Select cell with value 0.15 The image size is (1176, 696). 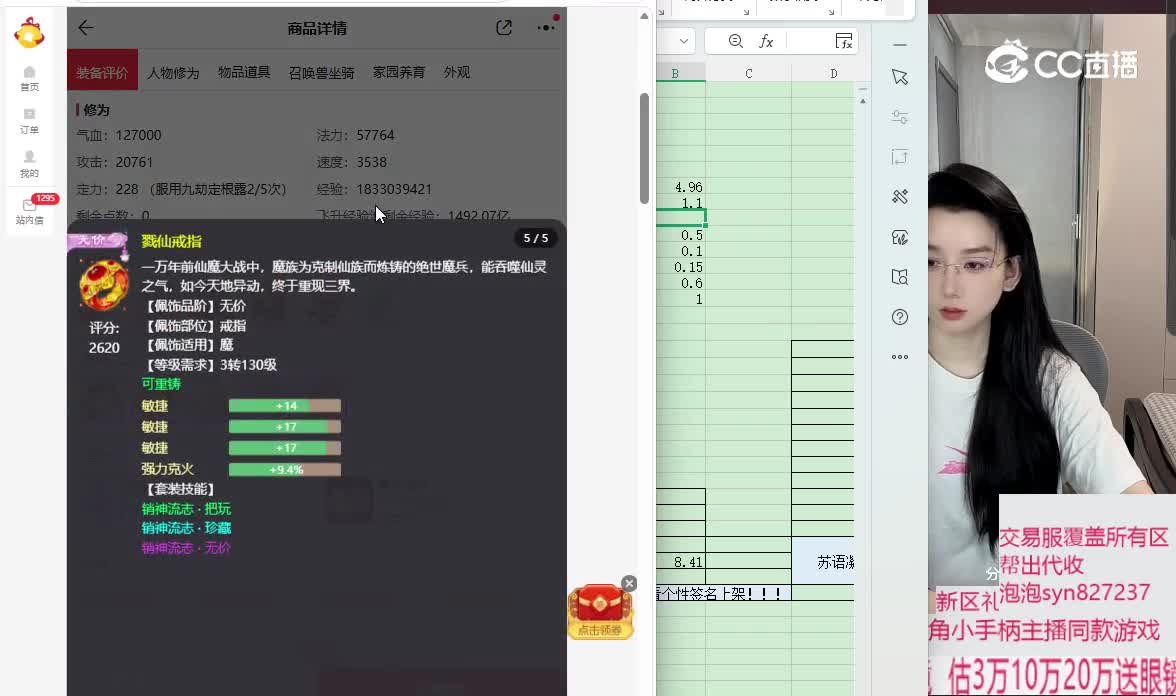tap(681, 267)
